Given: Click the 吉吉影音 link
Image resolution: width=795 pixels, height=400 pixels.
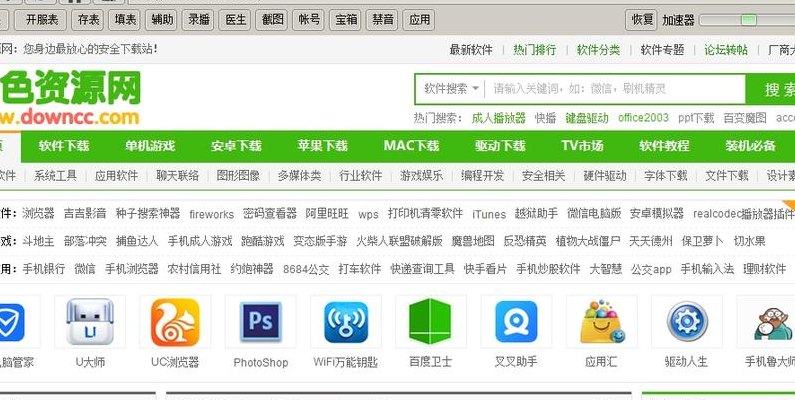Looking at the screenshot, I should click(x=85, y=213).
